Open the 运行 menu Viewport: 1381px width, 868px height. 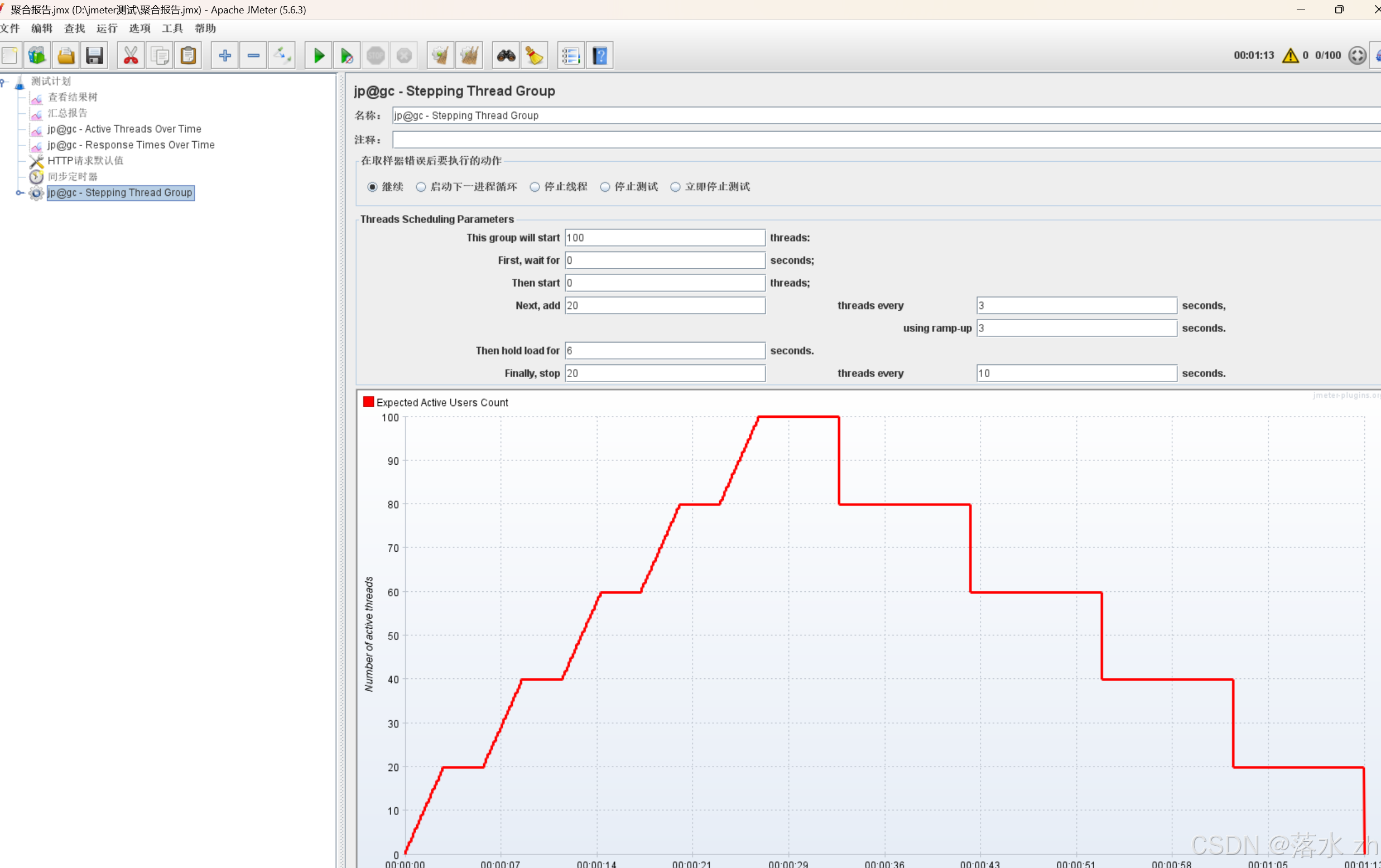coord(107,28)
